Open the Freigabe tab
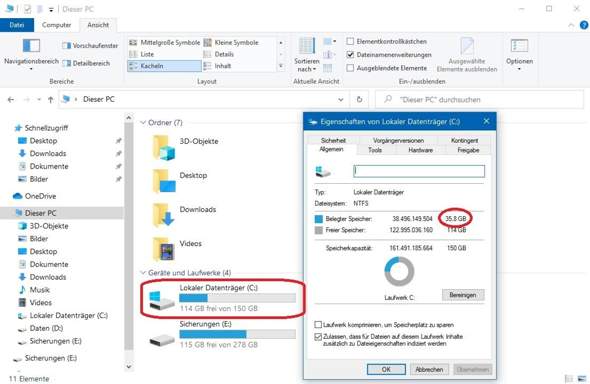The height and width of the screenshot is (384, 590). [468, 150]
